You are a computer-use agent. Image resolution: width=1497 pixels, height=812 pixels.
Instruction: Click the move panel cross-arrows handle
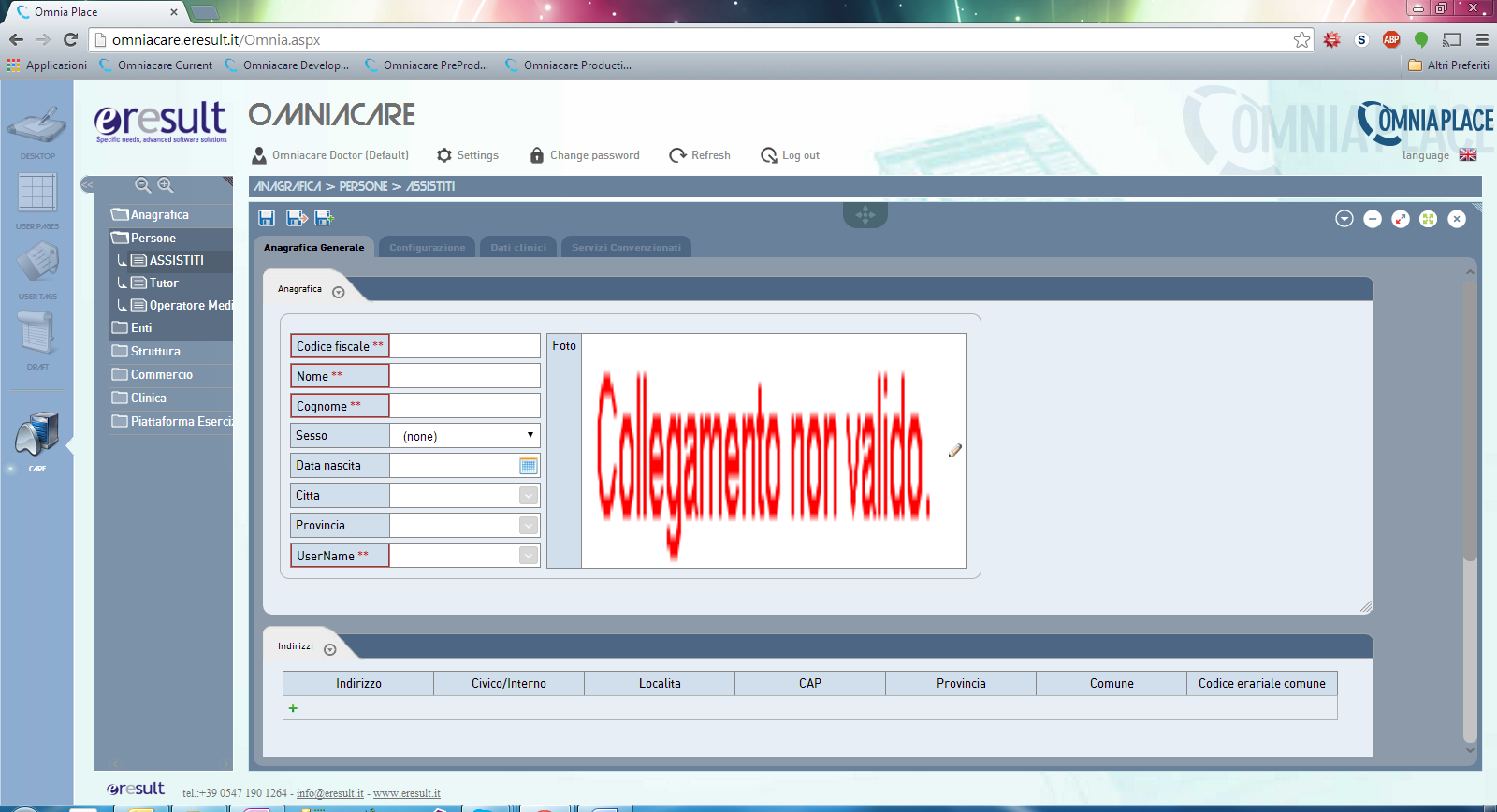coord(865,215)
